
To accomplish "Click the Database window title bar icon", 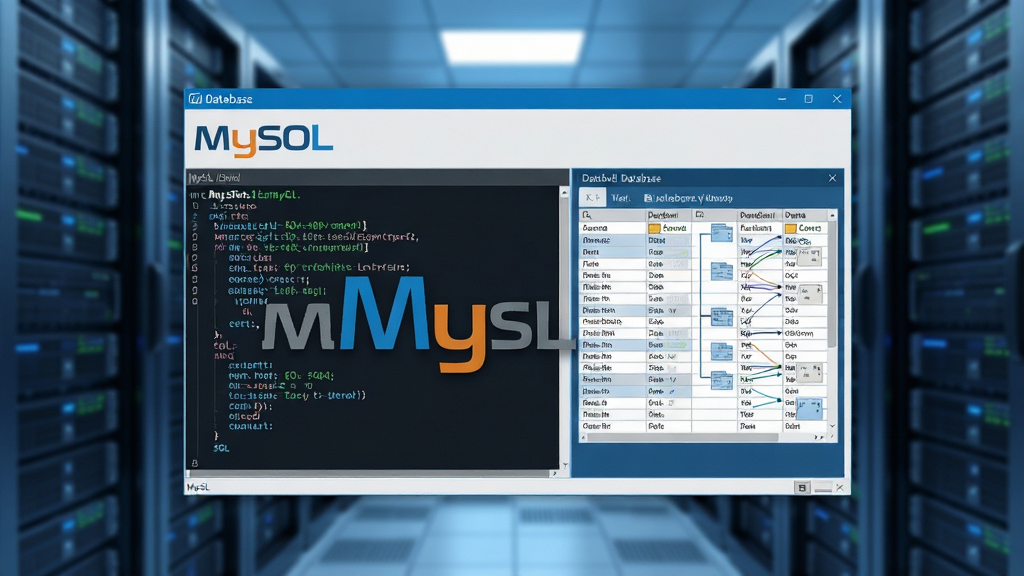I will click(195, 99).
